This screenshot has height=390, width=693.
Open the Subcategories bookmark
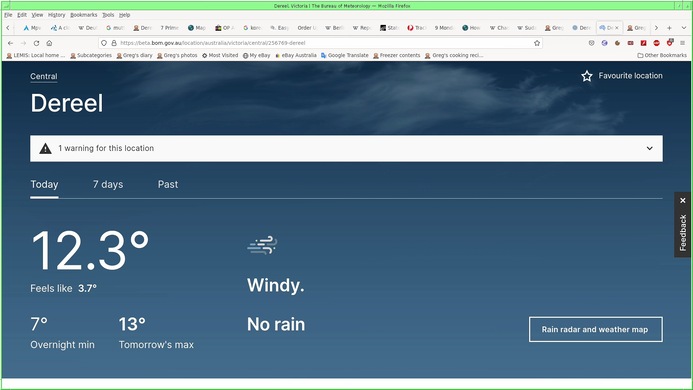pyautogui.click(x=91, y=55)
